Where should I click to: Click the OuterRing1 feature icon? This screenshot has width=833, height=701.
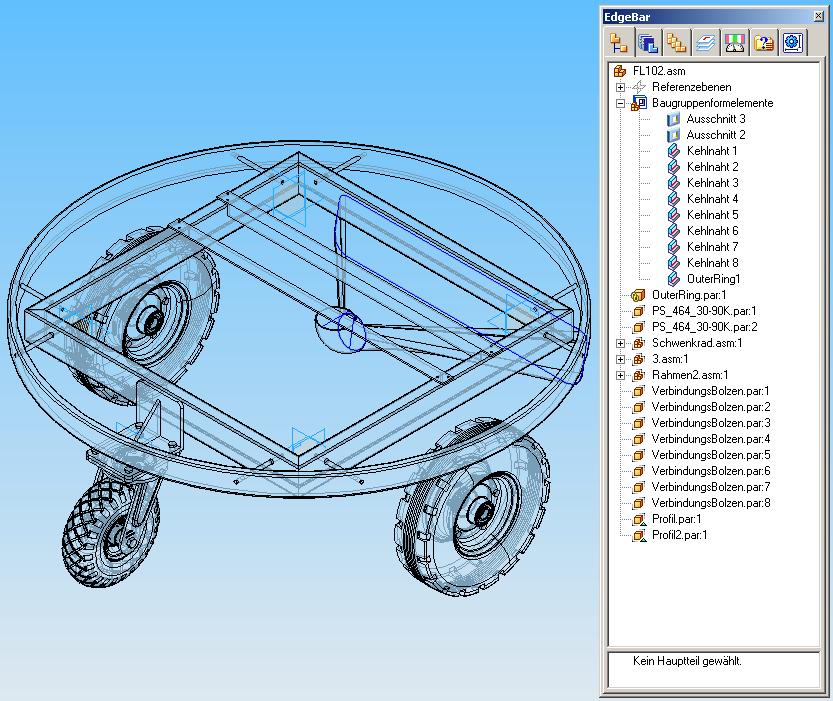pyautogui.click(x=674, y=279)
